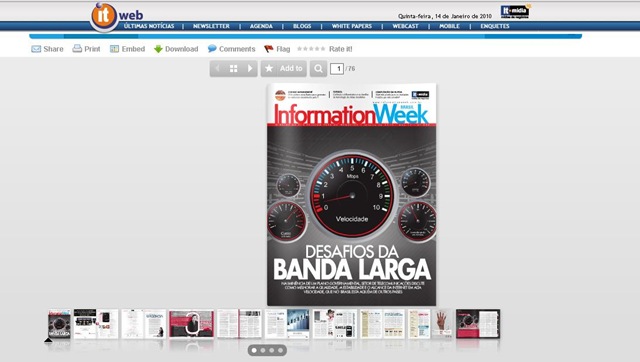Click the red Flag icon

click(269, 49)
